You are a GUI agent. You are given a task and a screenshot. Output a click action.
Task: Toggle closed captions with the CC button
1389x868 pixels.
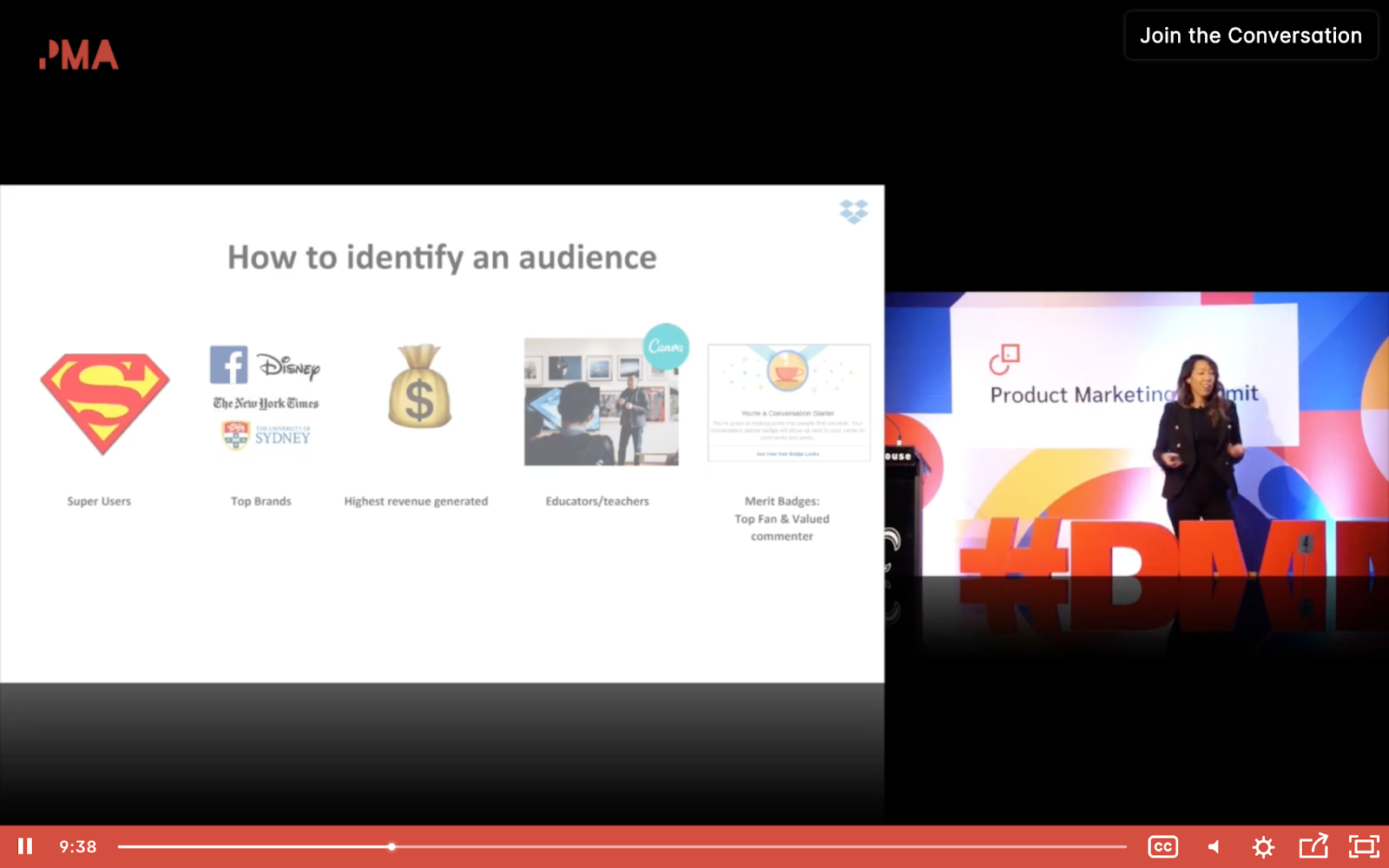coord(1162,846)
